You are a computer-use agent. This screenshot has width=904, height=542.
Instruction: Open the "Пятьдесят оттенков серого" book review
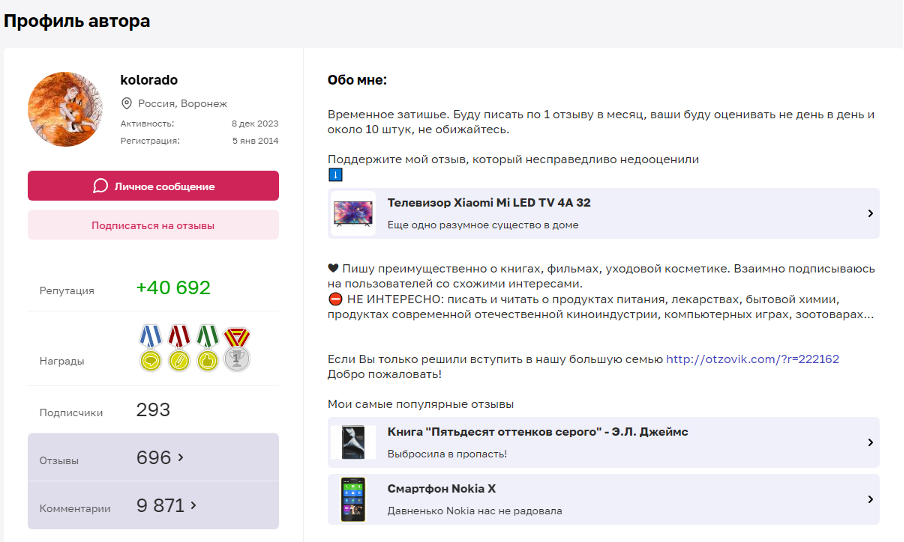tap(537, 432)
